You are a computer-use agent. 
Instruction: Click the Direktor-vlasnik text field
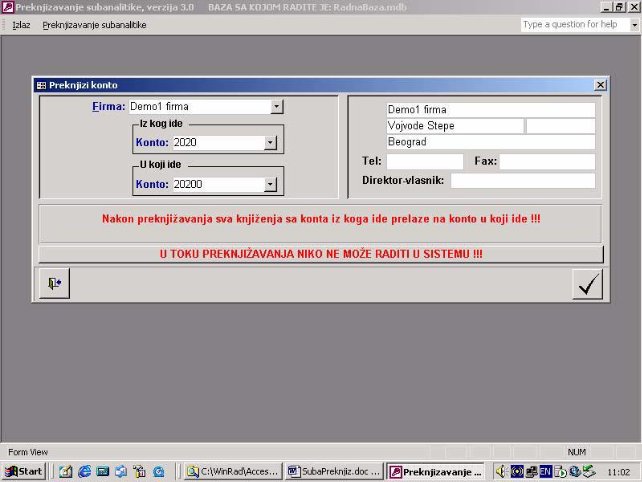click(522, 181)
